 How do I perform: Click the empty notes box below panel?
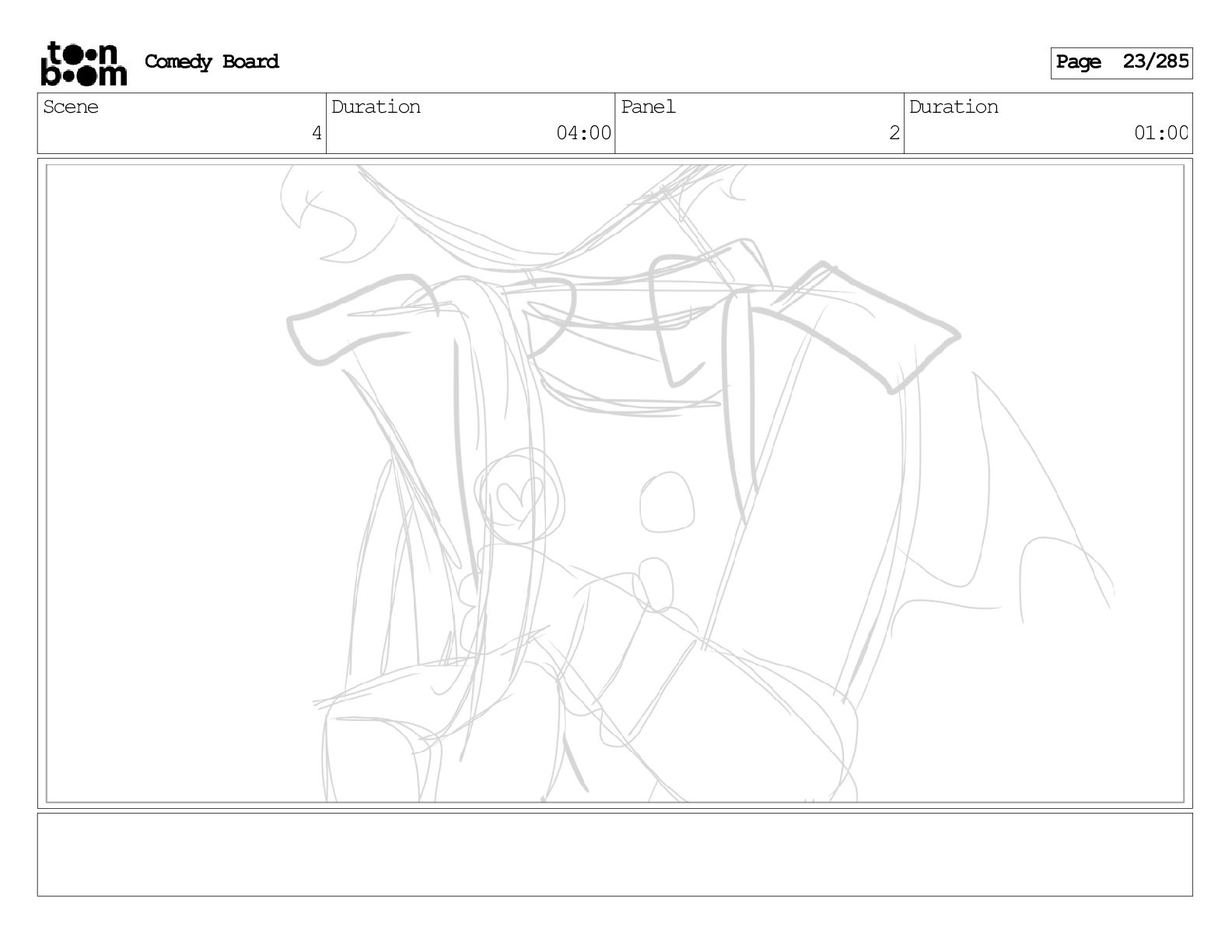pyautogui.click(x=614, y=855)
